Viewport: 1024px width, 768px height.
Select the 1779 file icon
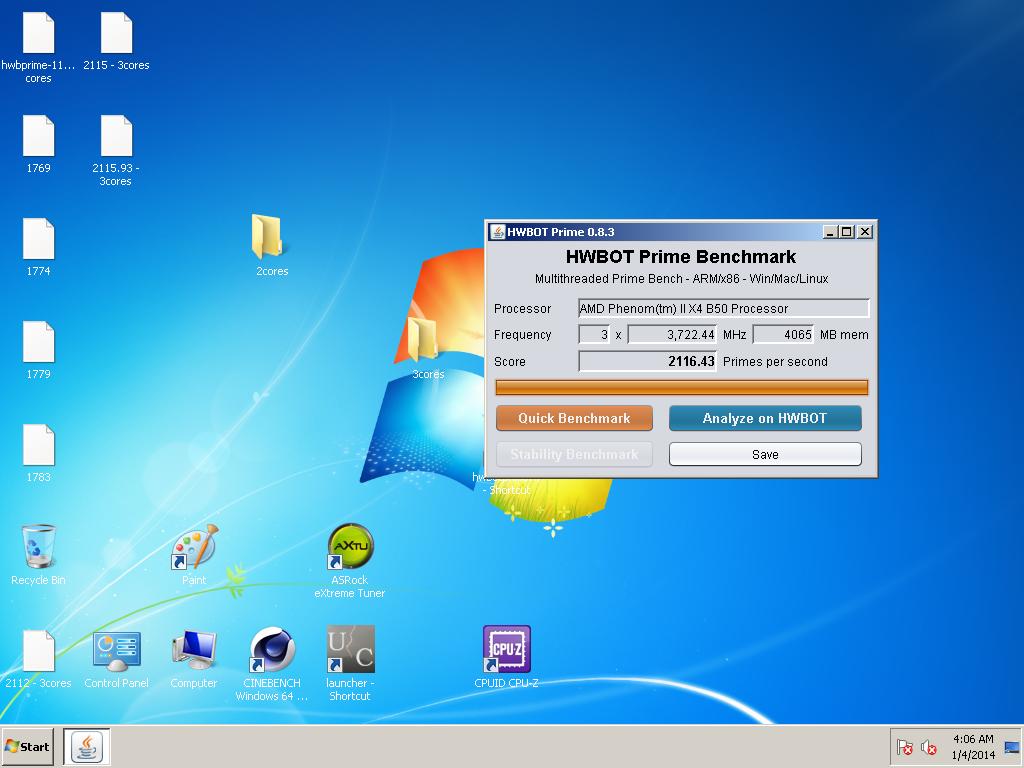click(x=39, y=342)
